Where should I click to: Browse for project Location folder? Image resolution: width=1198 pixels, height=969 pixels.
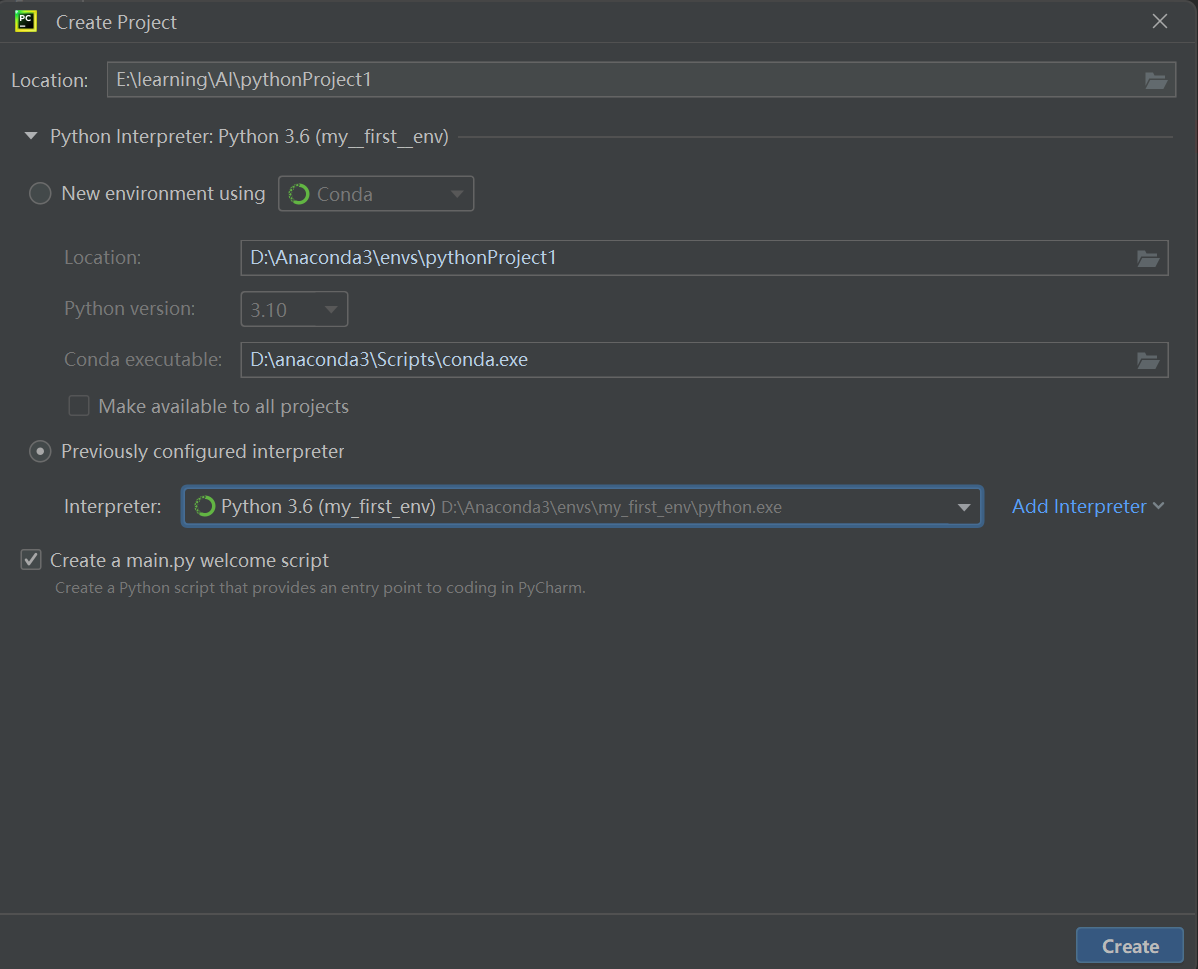click(1156, 80)
